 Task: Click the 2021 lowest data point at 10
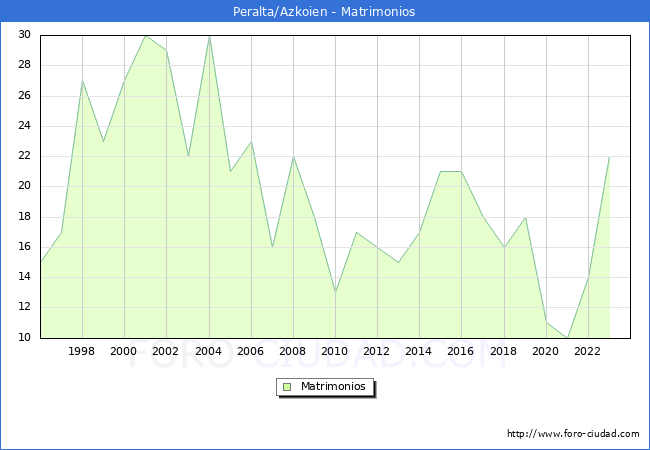pyautogui.click(x=567, y=338)
